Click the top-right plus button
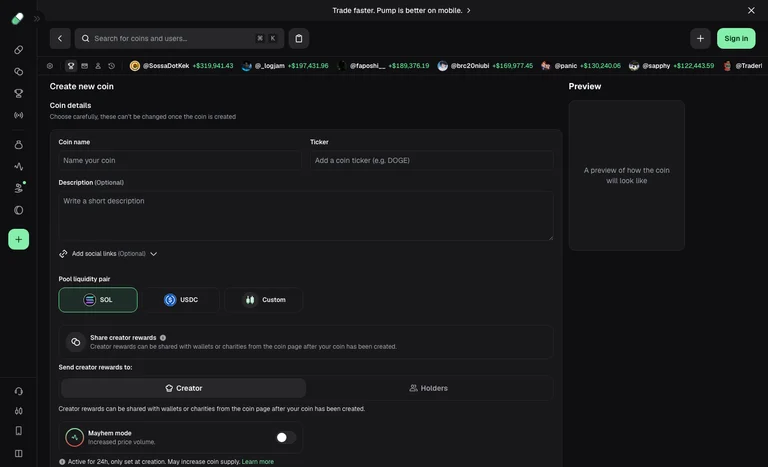768x467 pixels. [700, 38]
